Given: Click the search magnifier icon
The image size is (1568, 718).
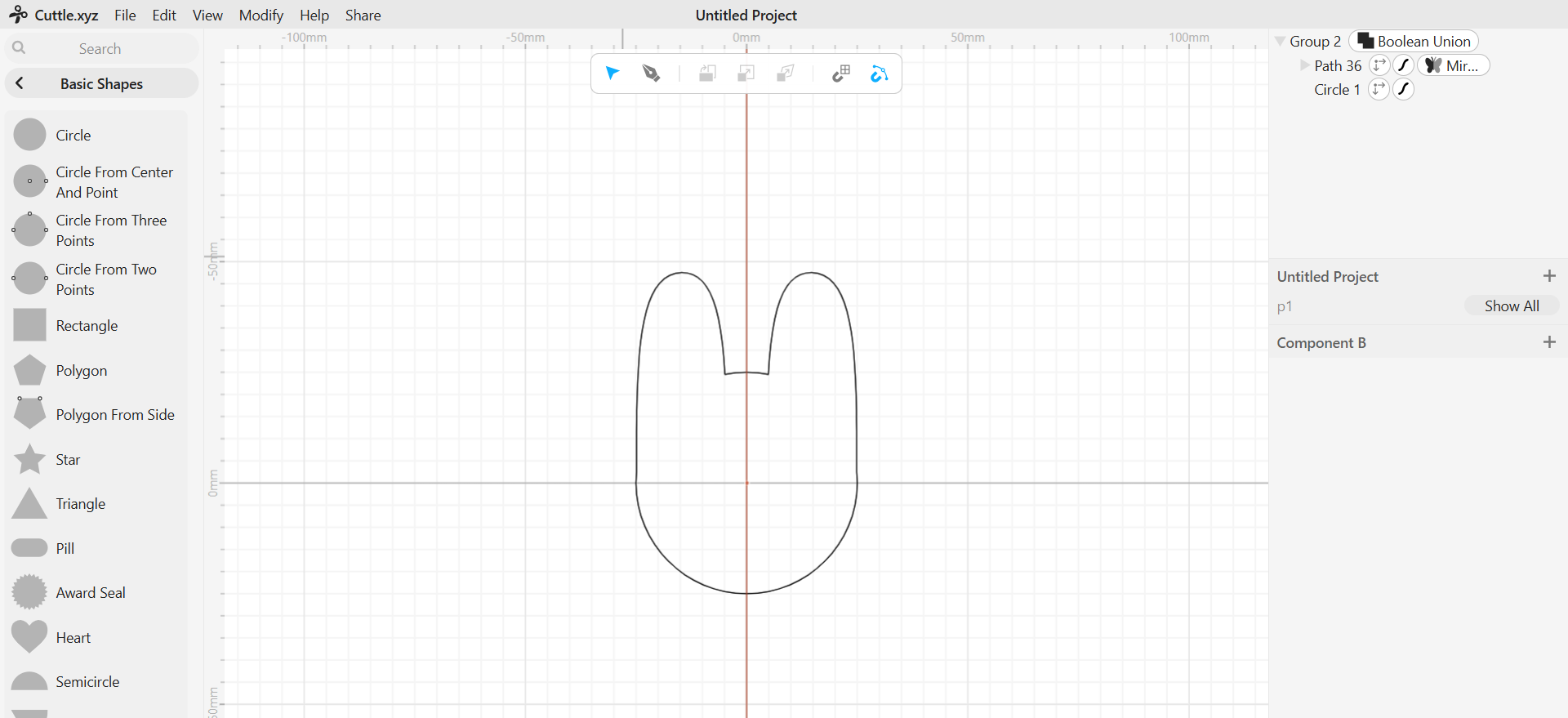Looking at the screenshot, I should coord(19,48).
